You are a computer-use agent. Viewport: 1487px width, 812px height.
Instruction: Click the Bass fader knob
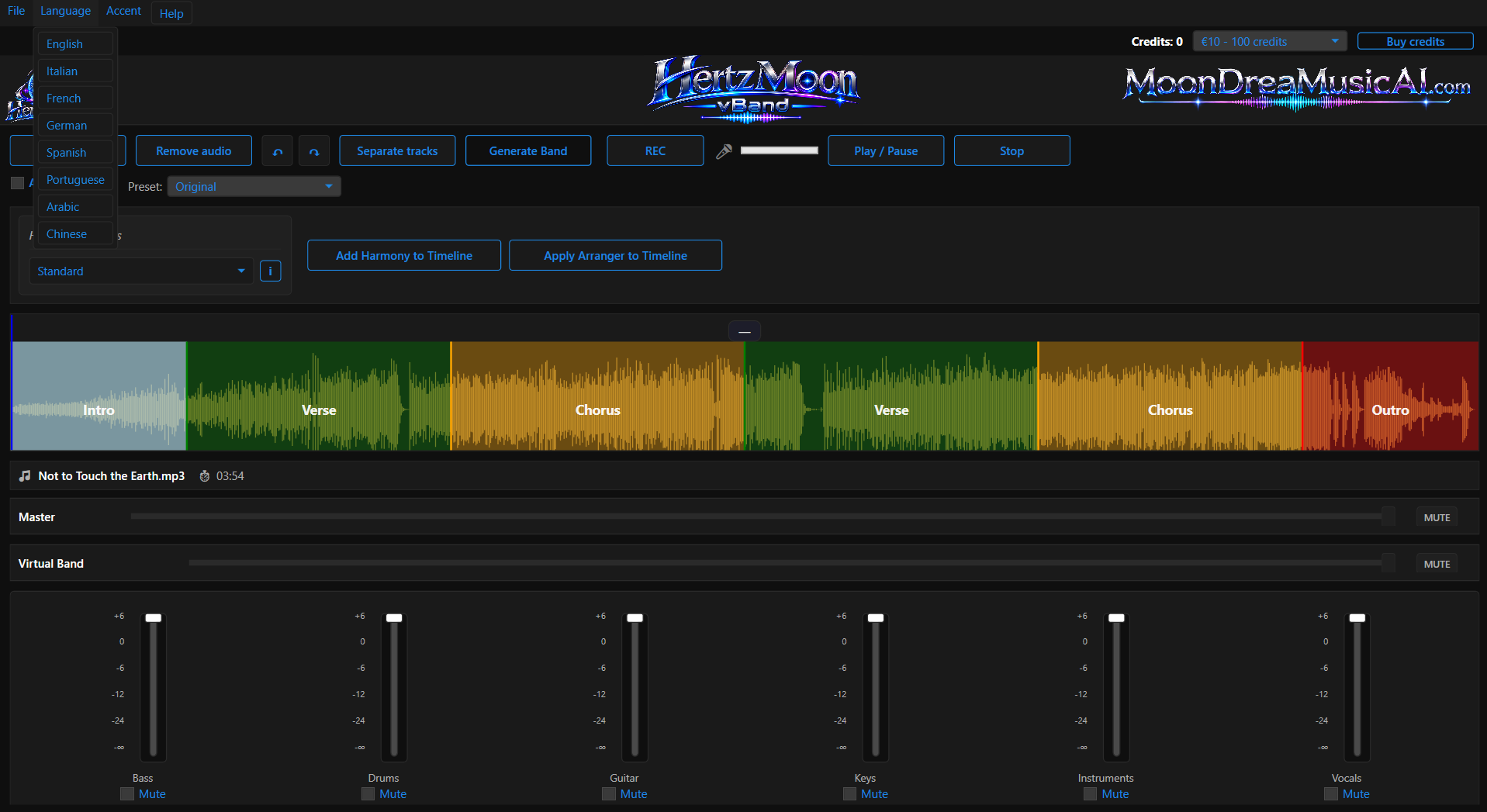coord(154,618)
